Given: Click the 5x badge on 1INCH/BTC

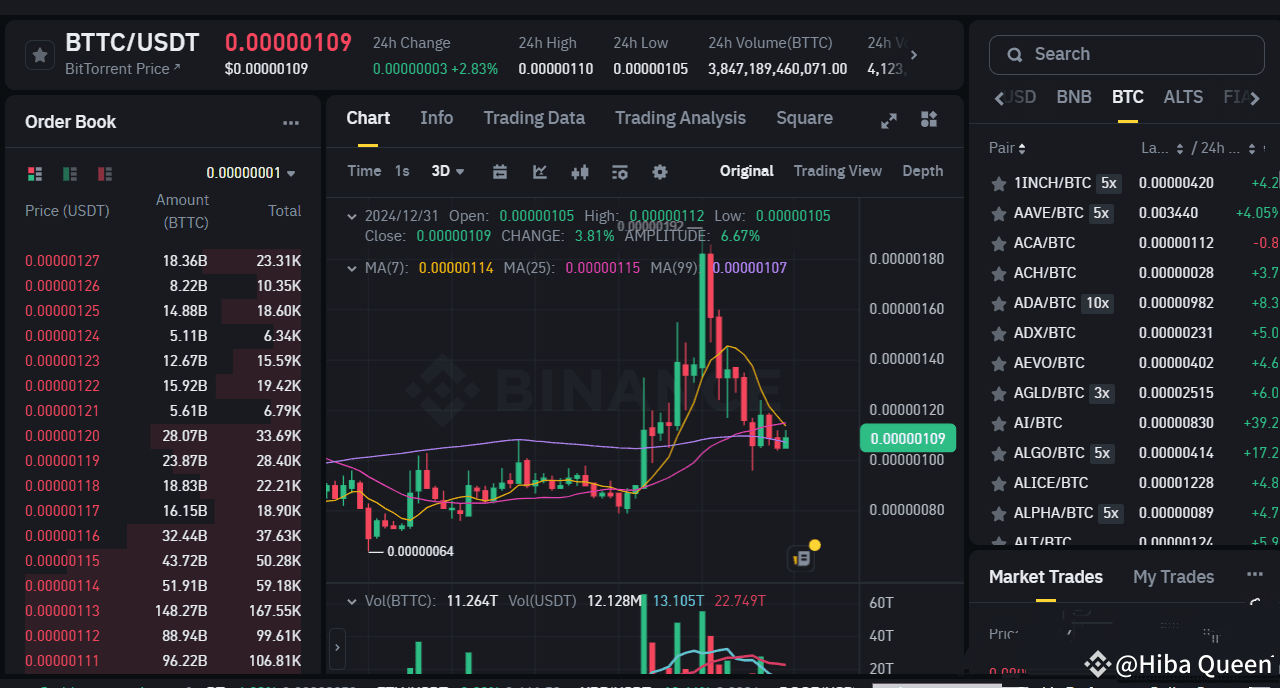Looking at the screenshot, I should [x=1108, y=184].
